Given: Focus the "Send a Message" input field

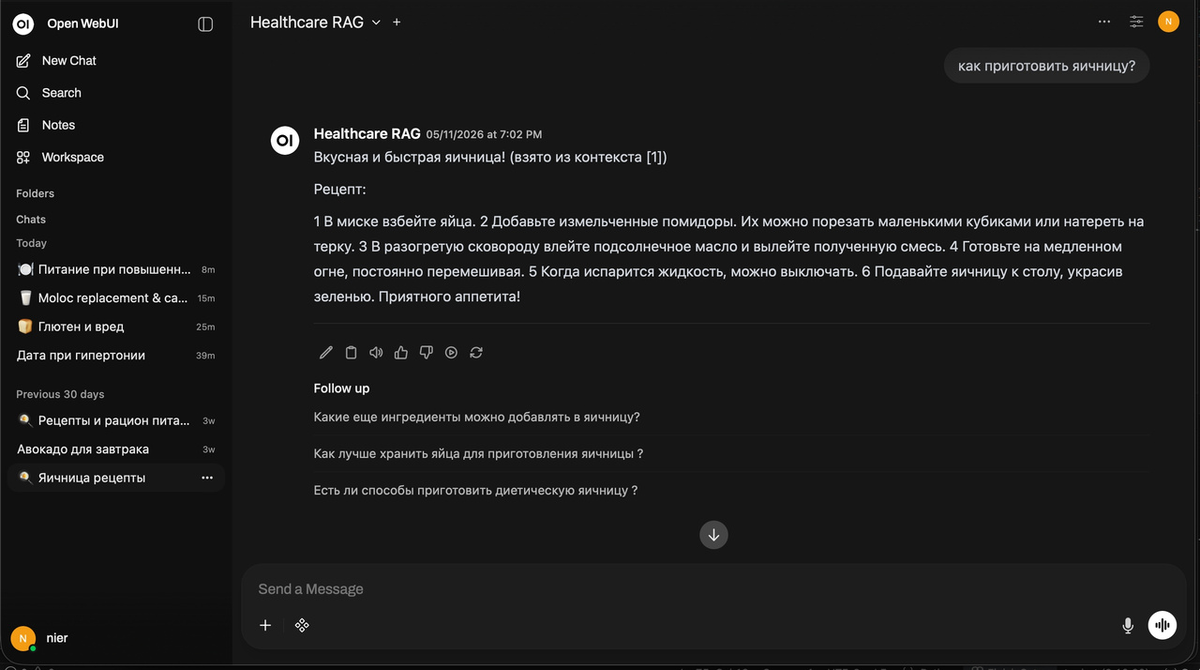Looking at the screenshot, I should click(713, 589).
